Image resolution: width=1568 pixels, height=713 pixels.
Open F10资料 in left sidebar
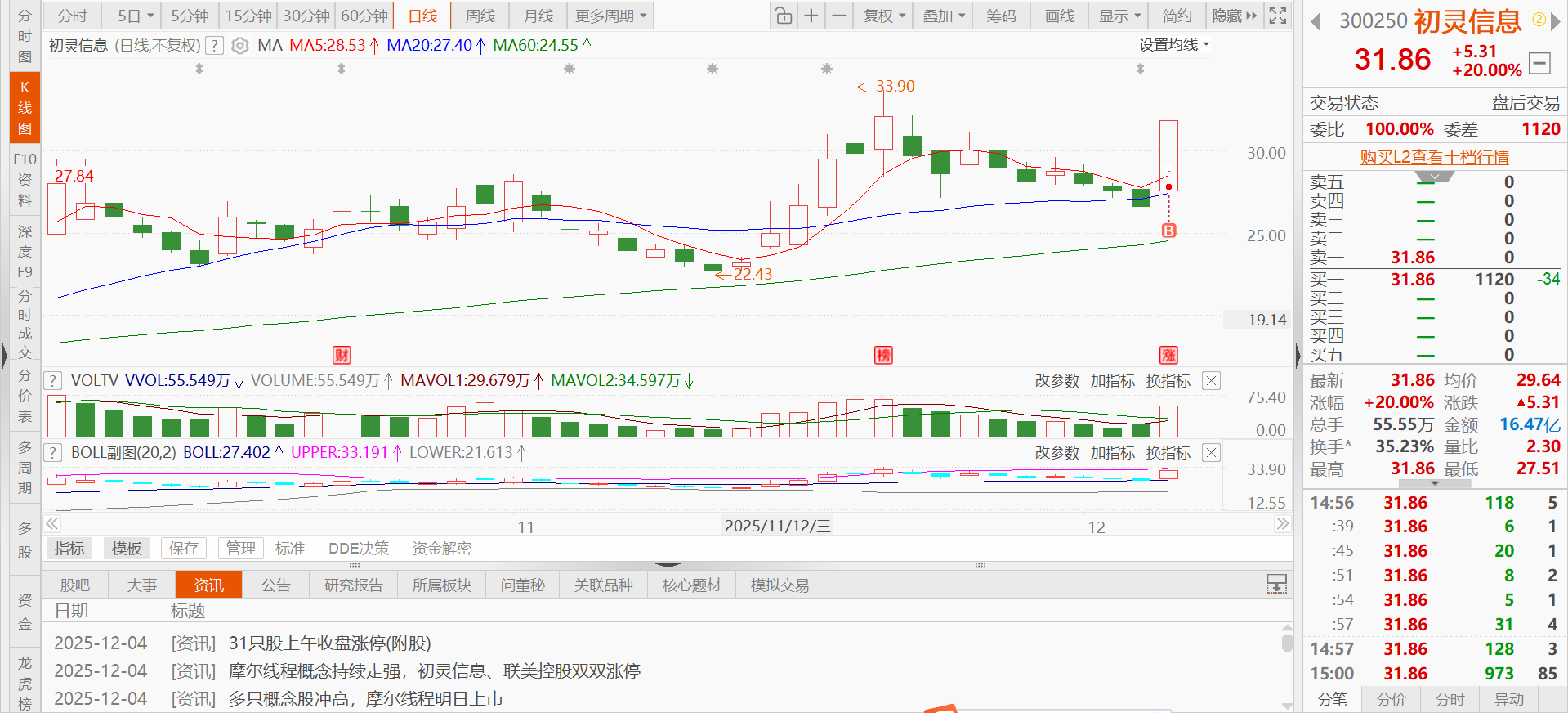click(25, 179)
